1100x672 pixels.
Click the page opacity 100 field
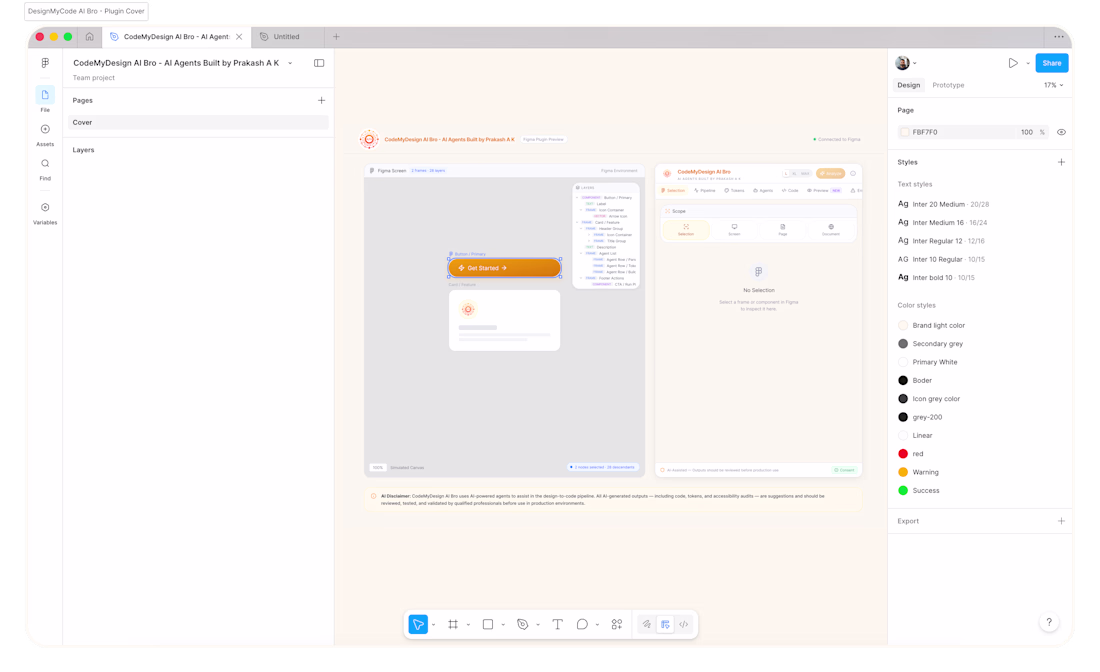click(x=1027, y=132)
